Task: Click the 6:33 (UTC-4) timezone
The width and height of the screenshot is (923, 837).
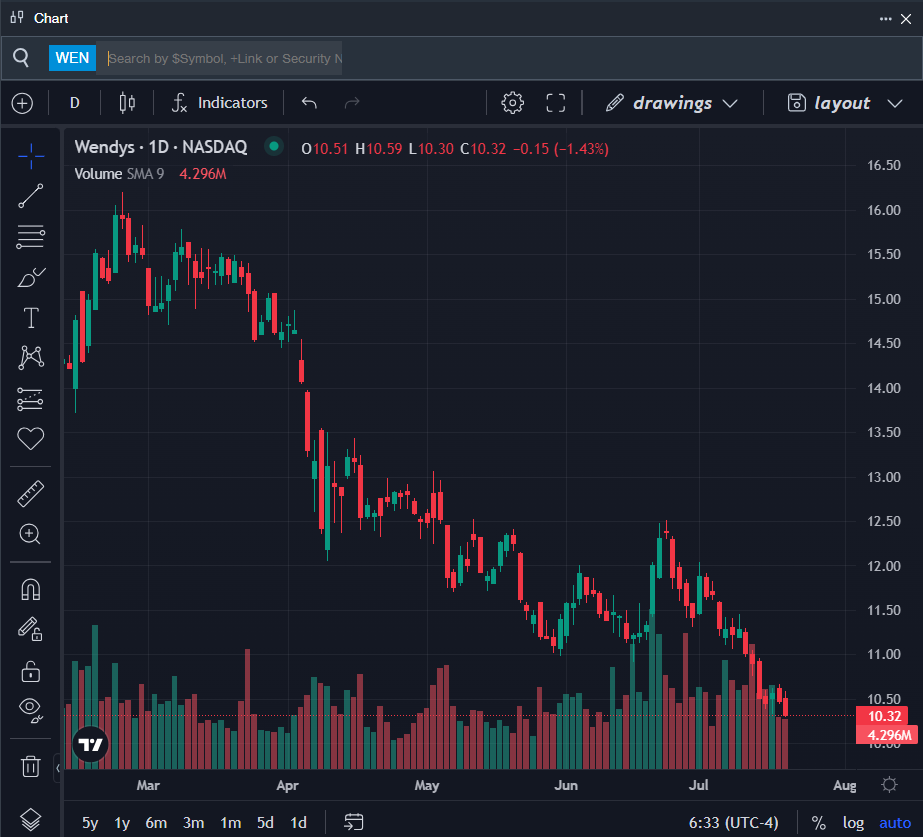Action: coord(733,823)
